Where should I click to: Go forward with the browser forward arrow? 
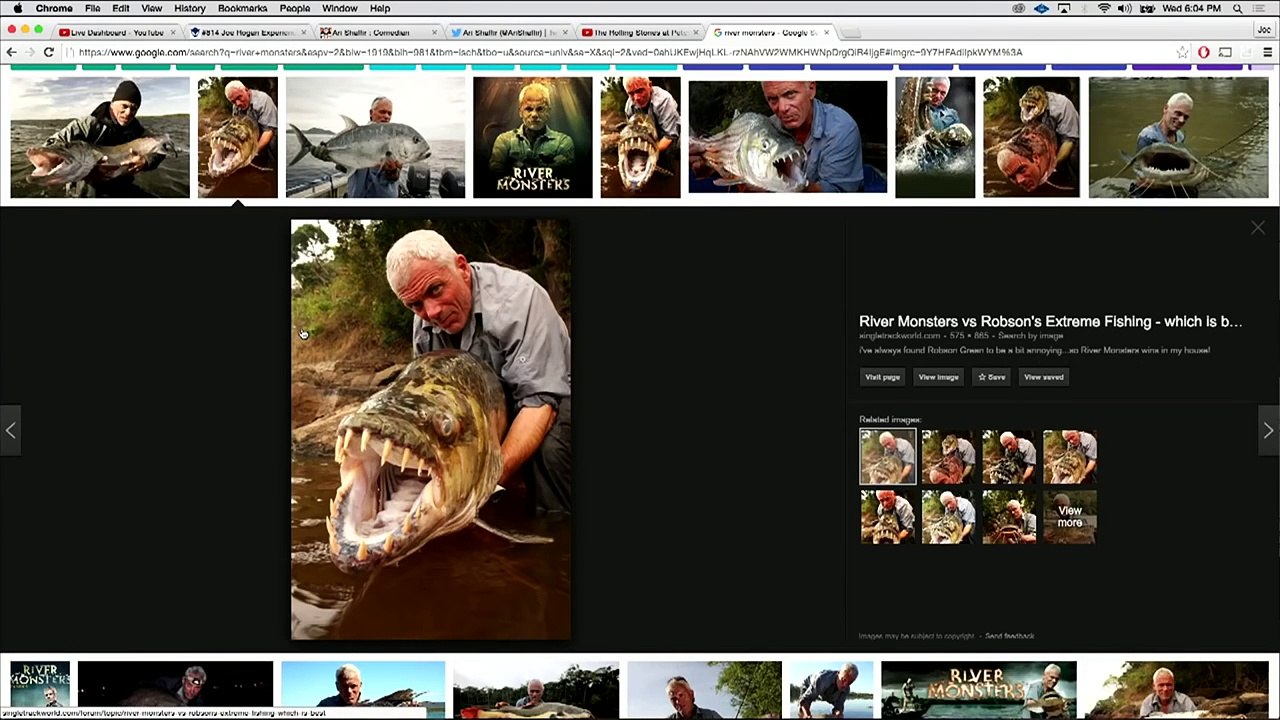point(29,52)
